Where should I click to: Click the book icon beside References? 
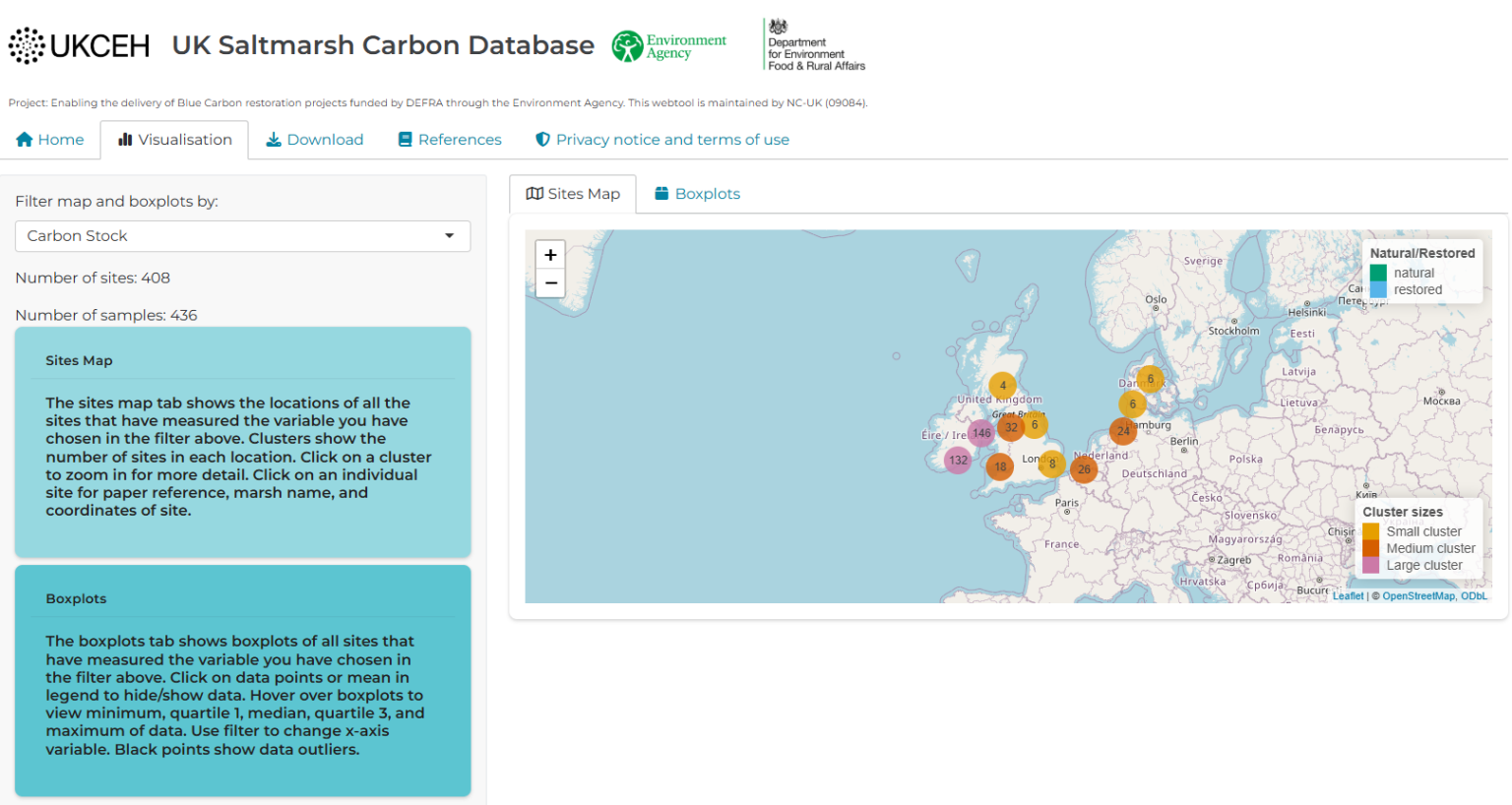click(x=405, y=140)
